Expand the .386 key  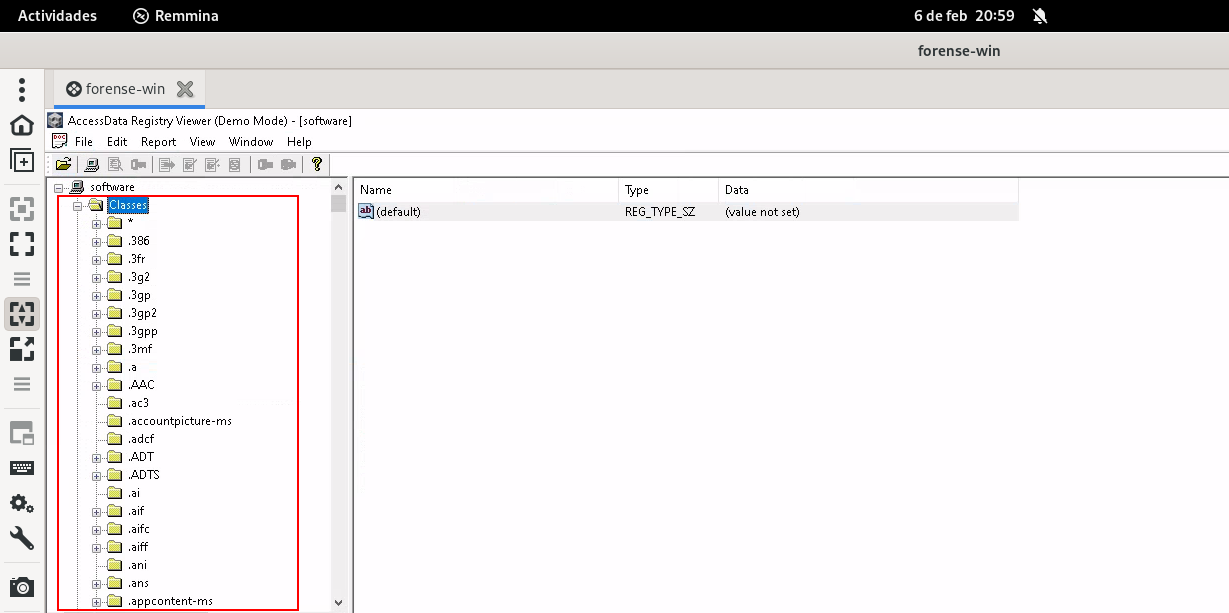point(97,242)
